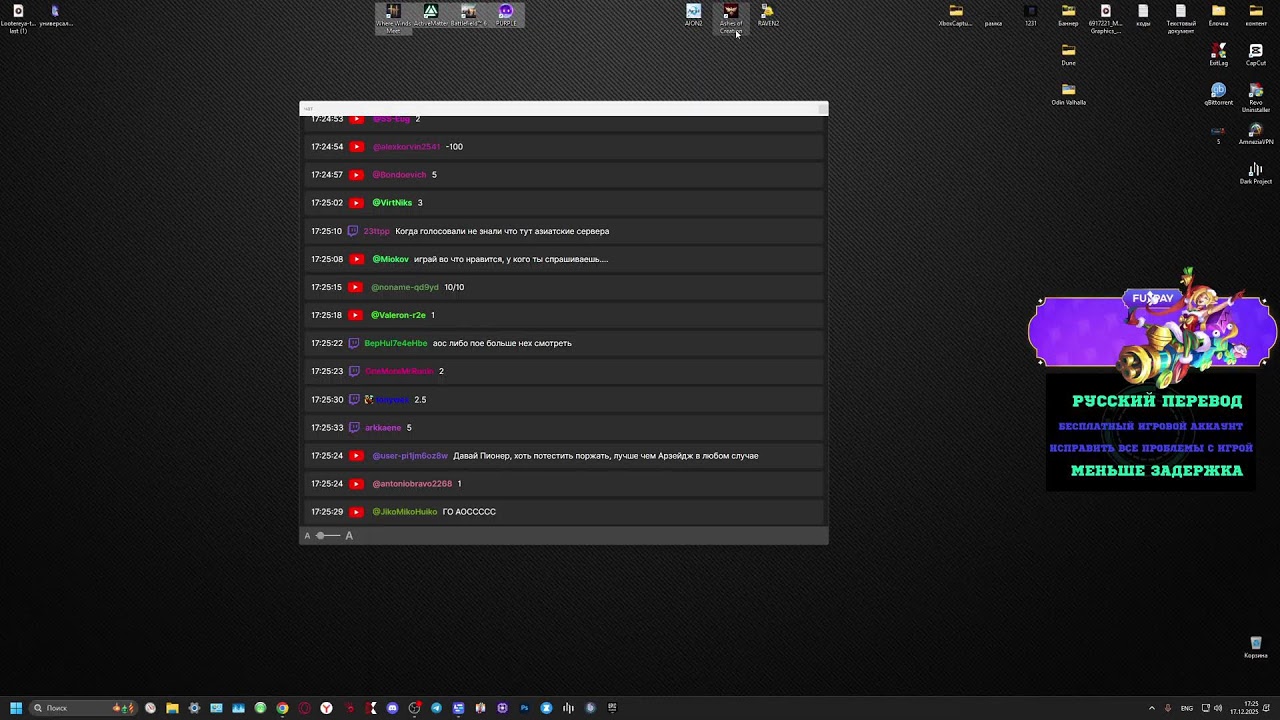Screen dimensions: 1280x720
Task: Select the XboxCaptu... folder on the desktop
Action: 956,15
